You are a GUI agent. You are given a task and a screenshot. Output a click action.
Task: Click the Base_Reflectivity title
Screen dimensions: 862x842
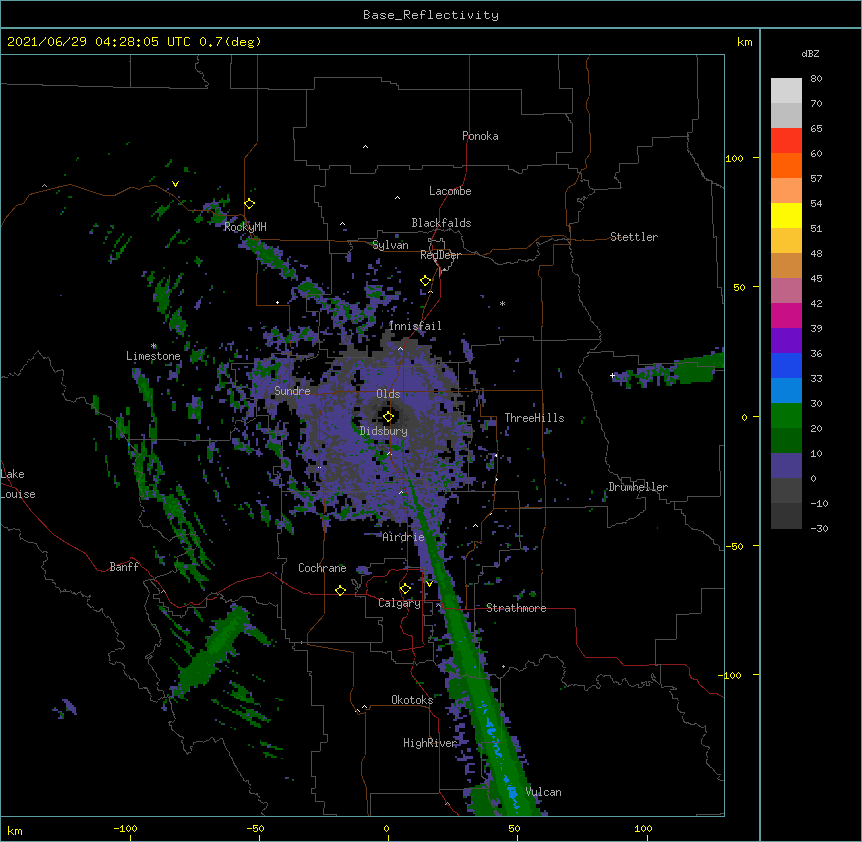click(431, 15)
